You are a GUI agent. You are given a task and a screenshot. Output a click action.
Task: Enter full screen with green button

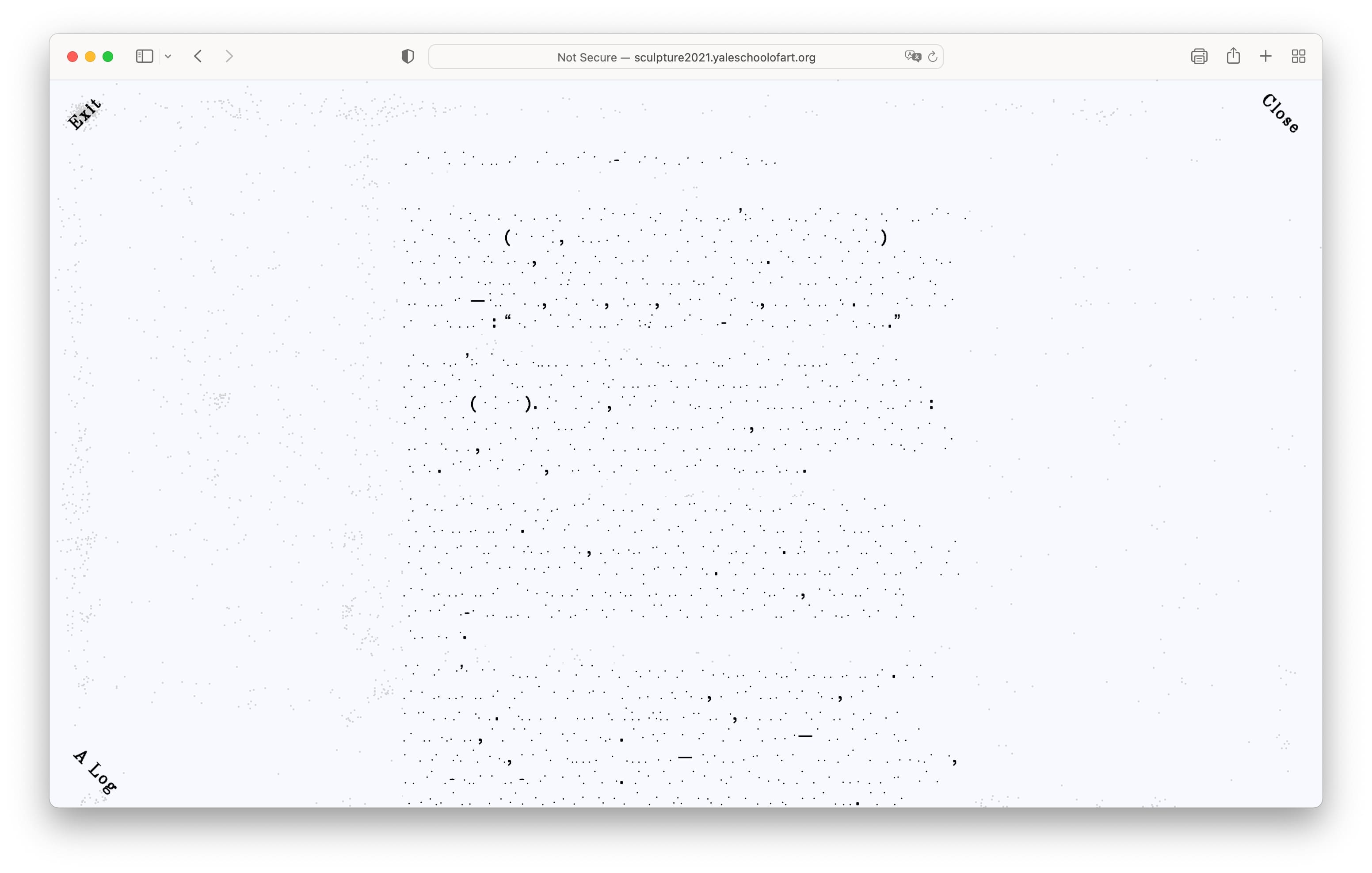tap(108, 57)
